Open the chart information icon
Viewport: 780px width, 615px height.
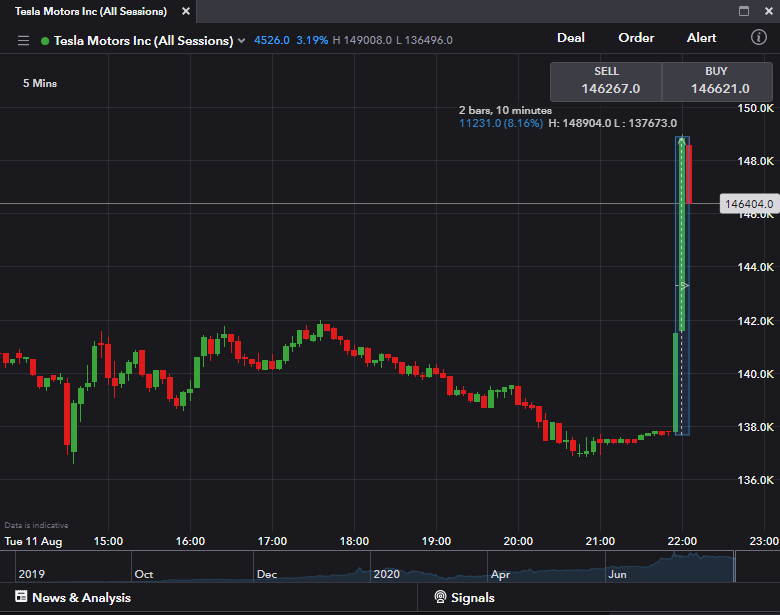759,37
